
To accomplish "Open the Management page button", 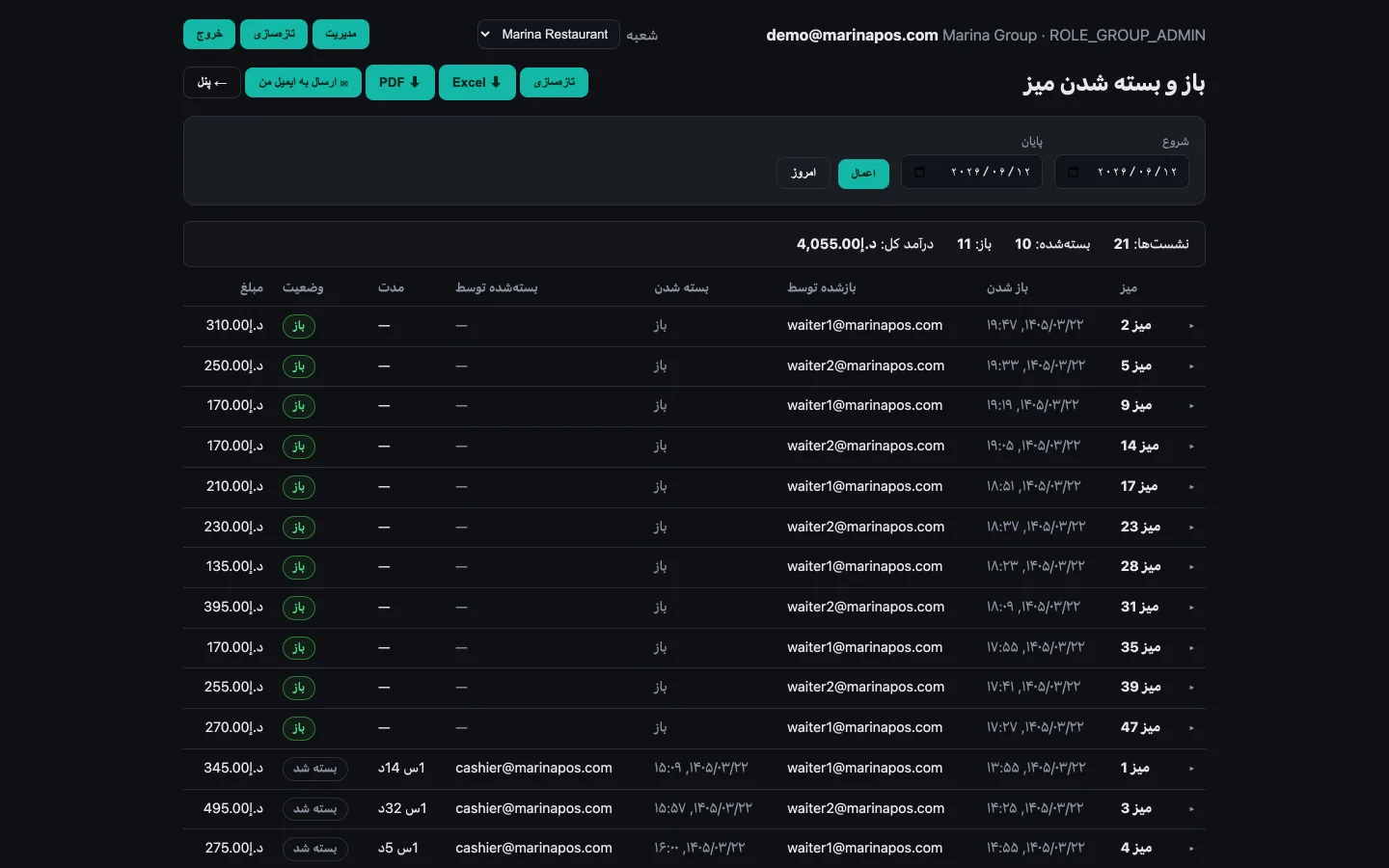I will point(340,35).
